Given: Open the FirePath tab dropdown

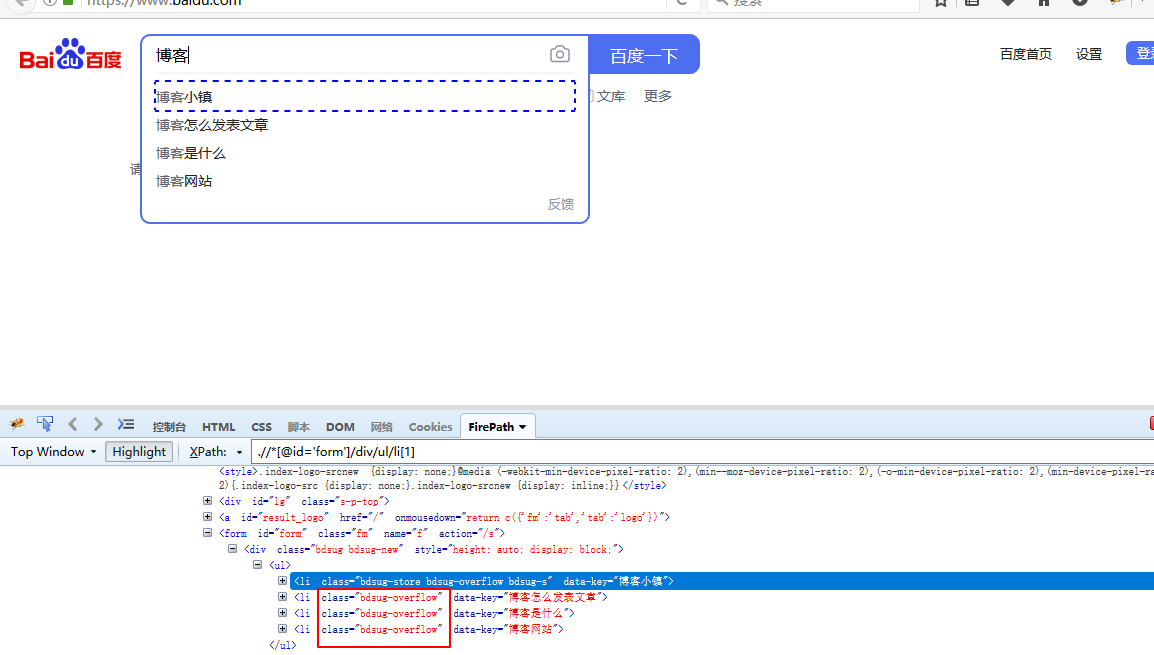Looking at the screenshot, I should pos(523,427).
